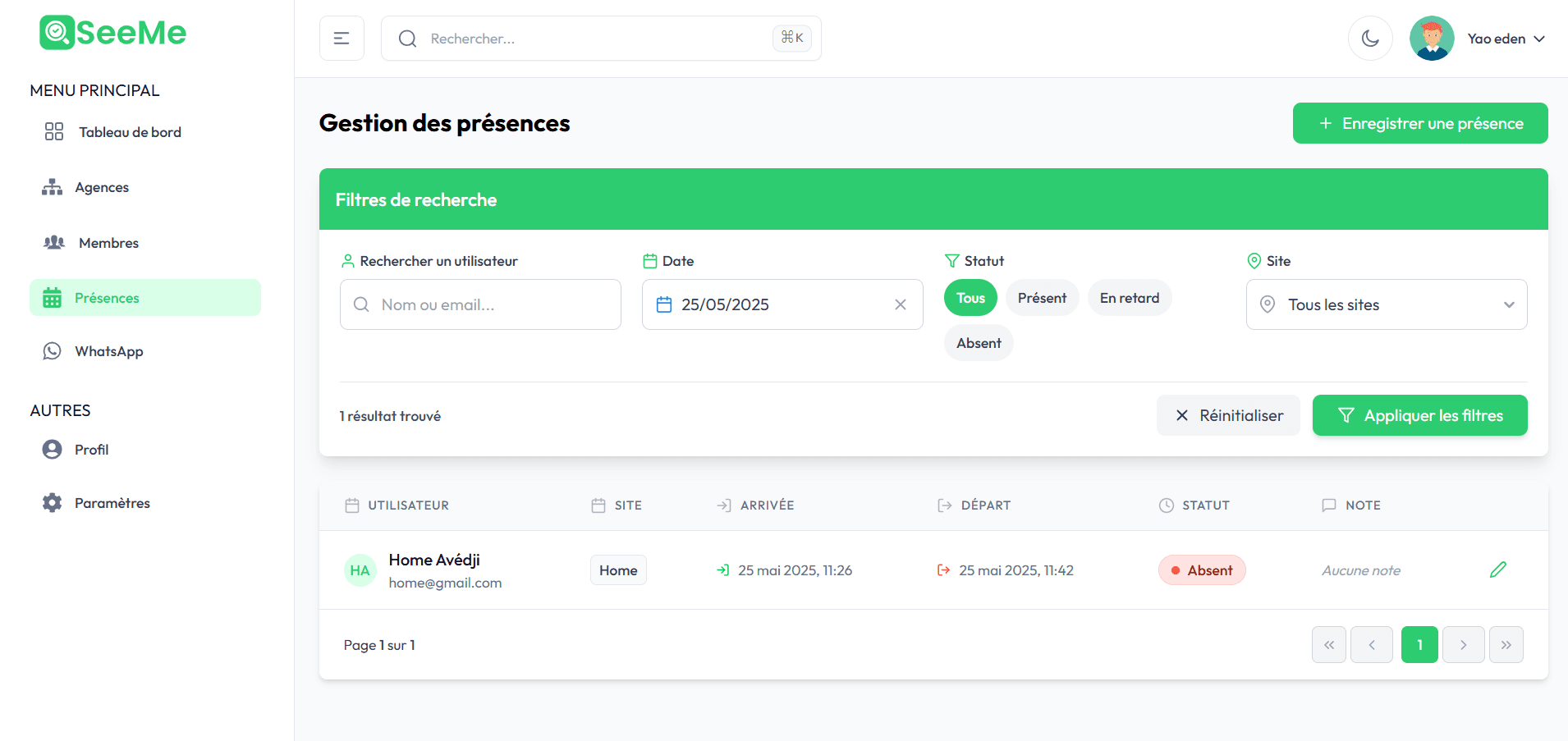
Task: Click the edit pencil icon in the note column
Action: pyautogui.click(x=1498, y=569)
